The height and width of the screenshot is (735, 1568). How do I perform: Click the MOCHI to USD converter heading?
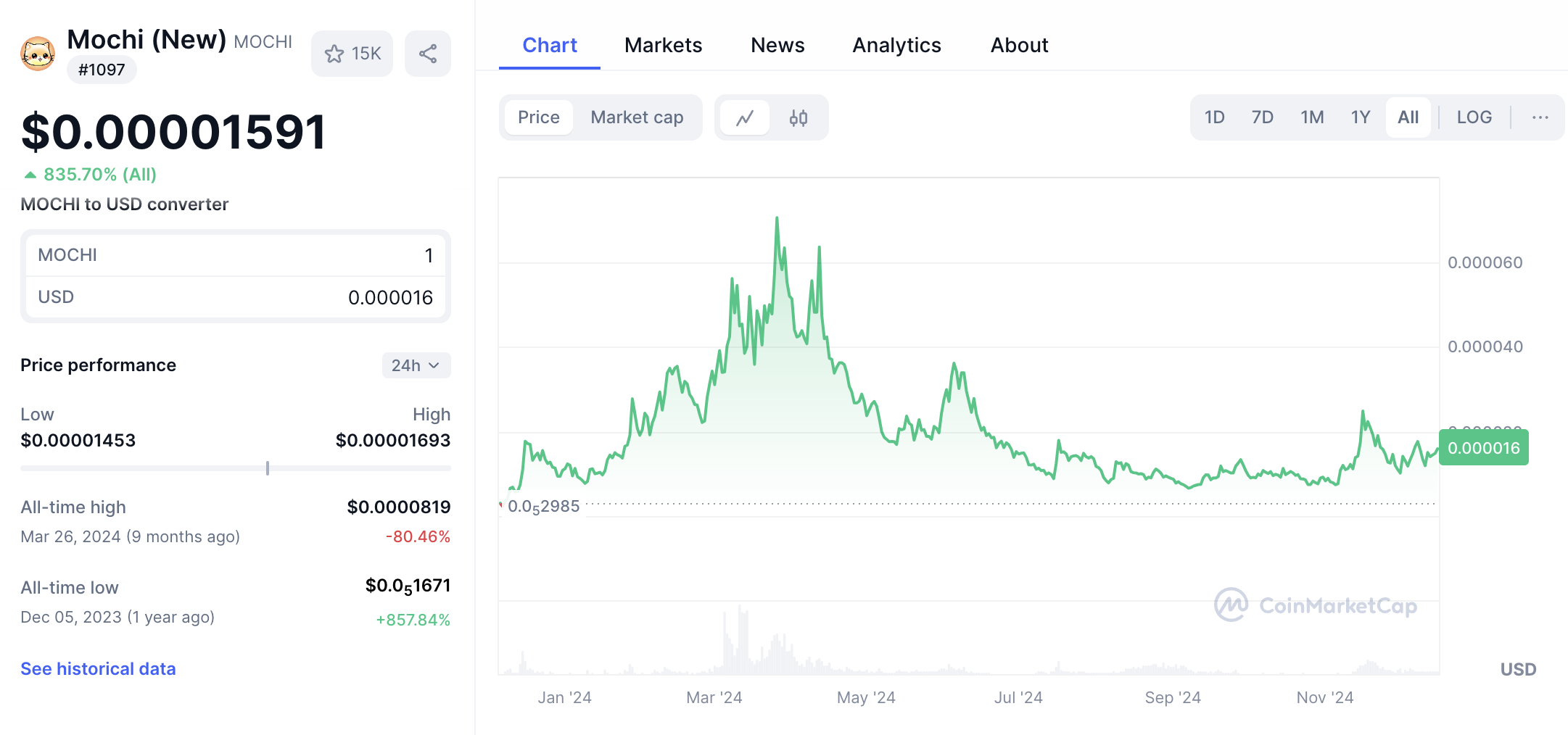(x=125, y=204)
